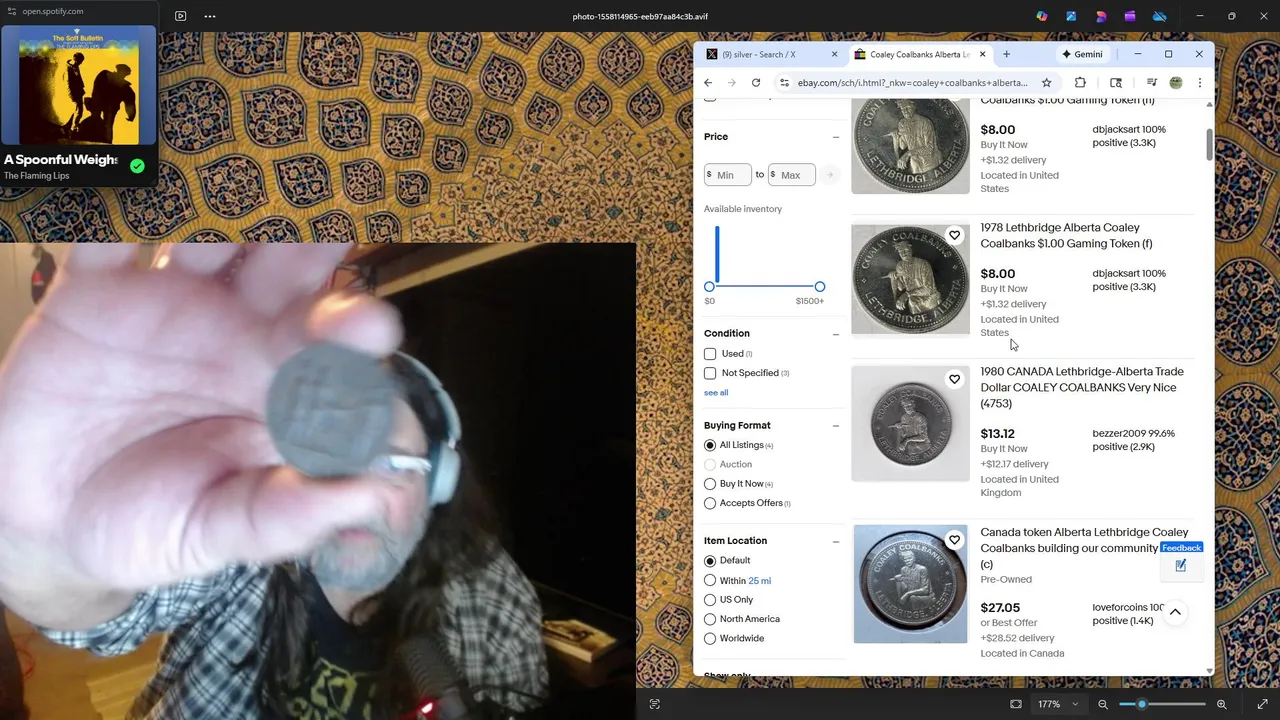Select Worldwide item location

pyautogui.click(x=710, y=638)
